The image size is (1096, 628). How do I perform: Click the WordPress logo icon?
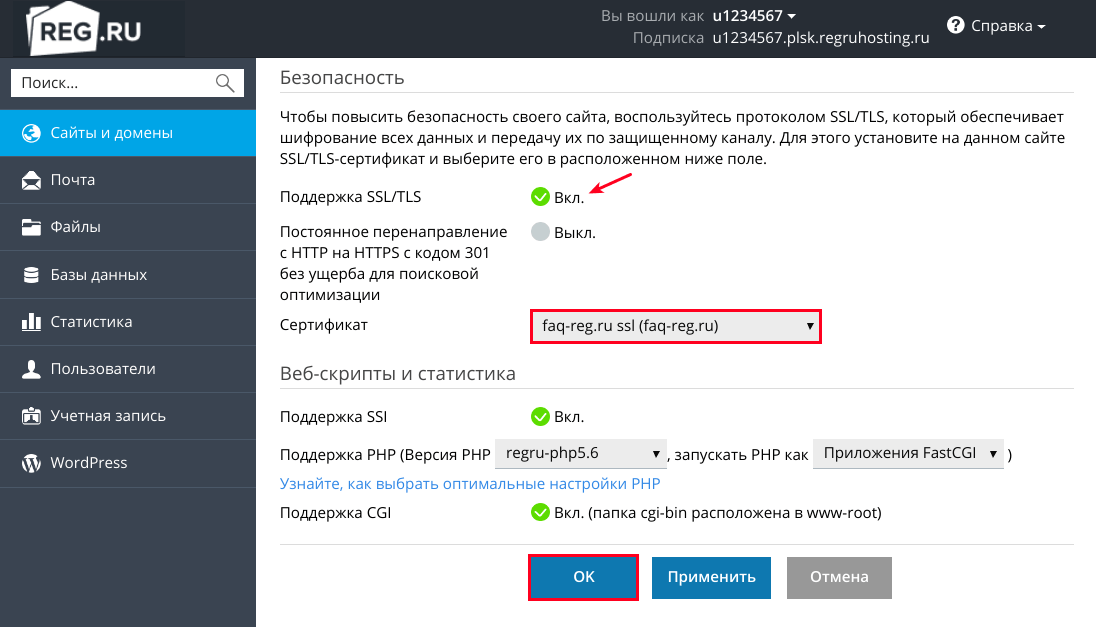[x=31, y=463]
